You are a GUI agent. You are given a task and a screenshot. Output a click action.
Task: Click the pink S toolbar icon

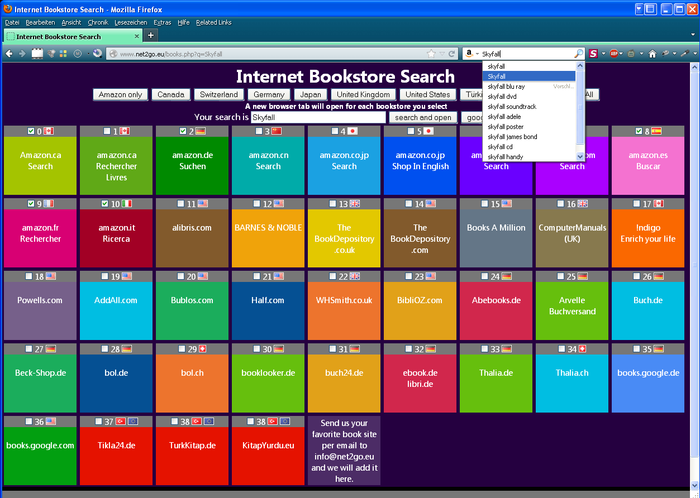click(593, 54)
